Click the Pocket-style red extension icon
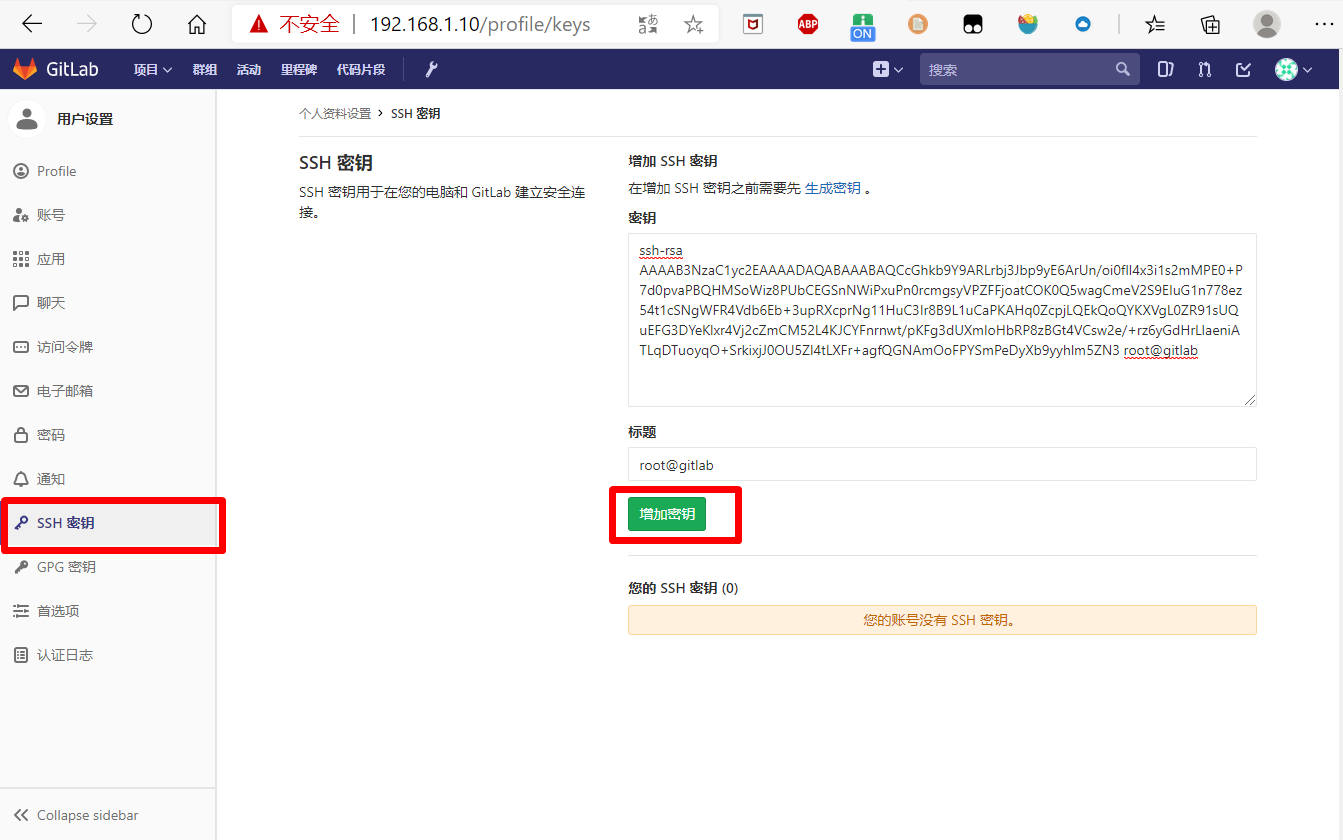 [x=753, y=24]
